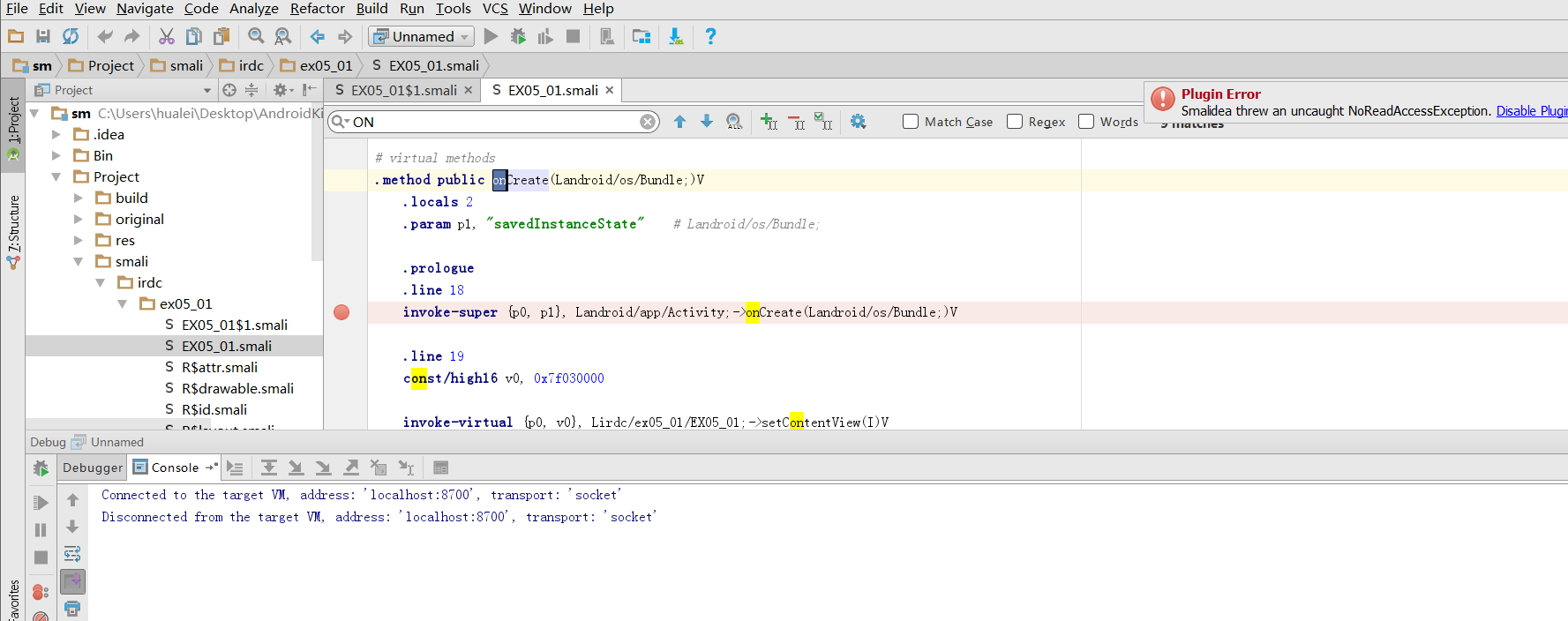1568x621 pixels.
Task: Expand the .idea folder node
Action: [56, 134]
